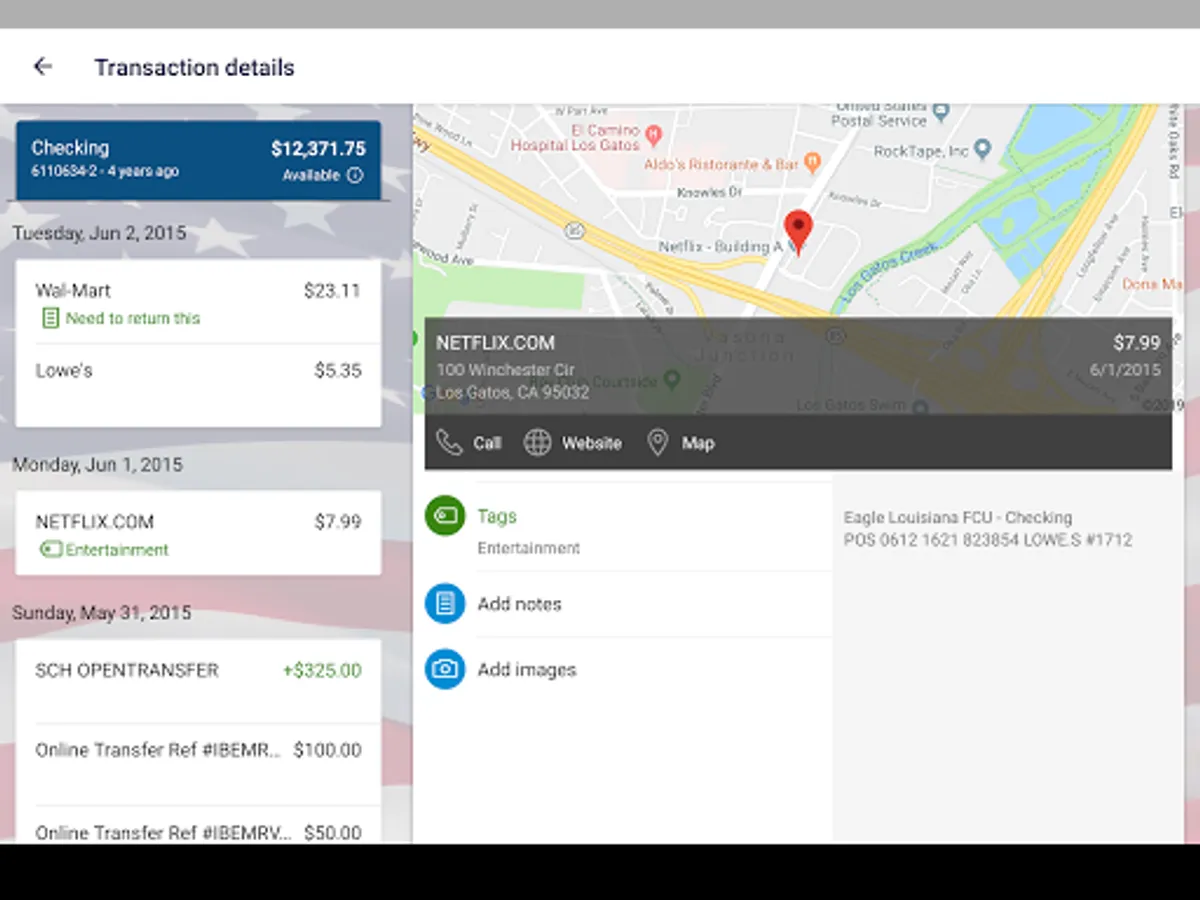
Task: Go back using the arrow icon
Action: [x=42, y=67]
